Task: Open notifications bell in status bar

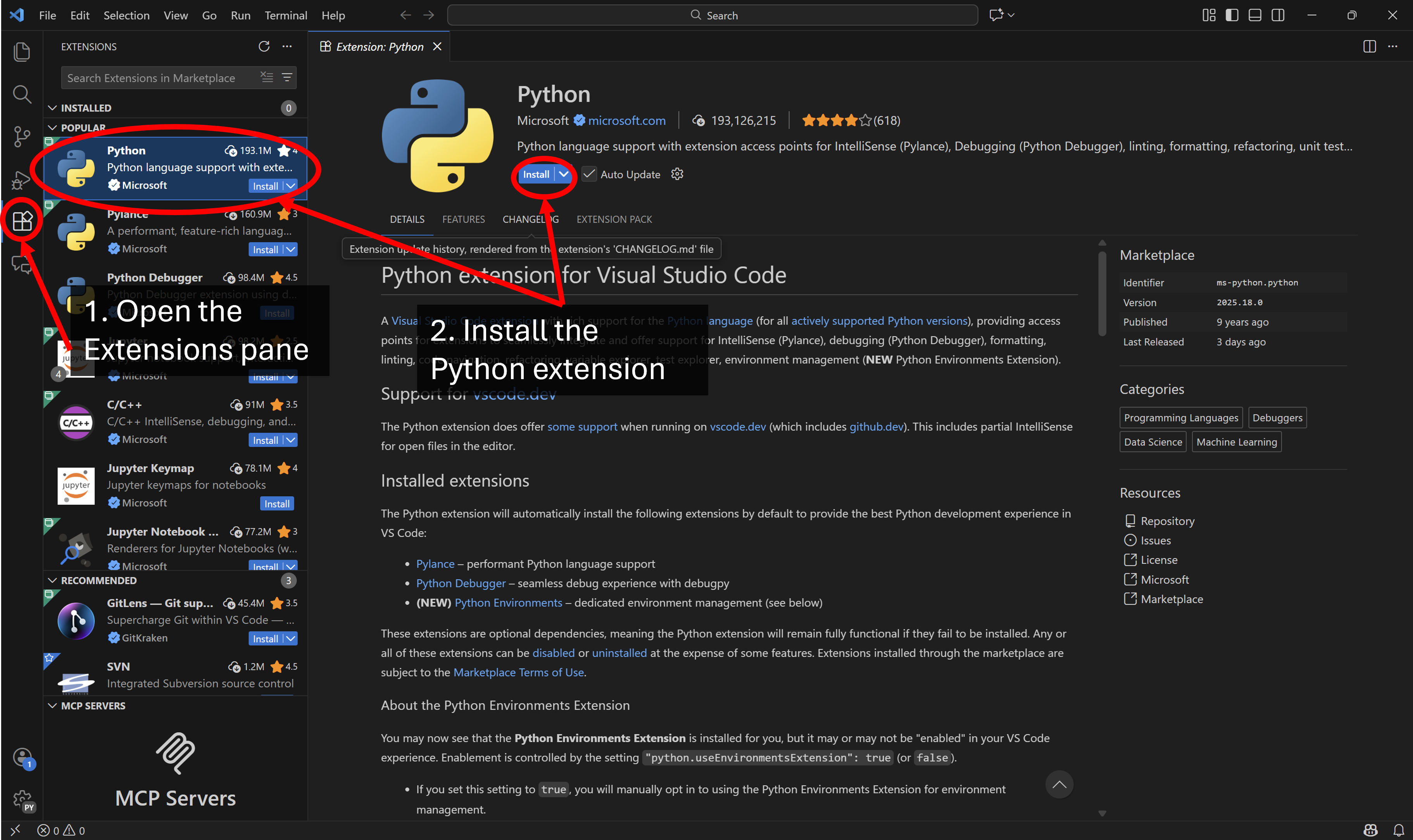Action: pyautogui.click(x=1399, y=830)
